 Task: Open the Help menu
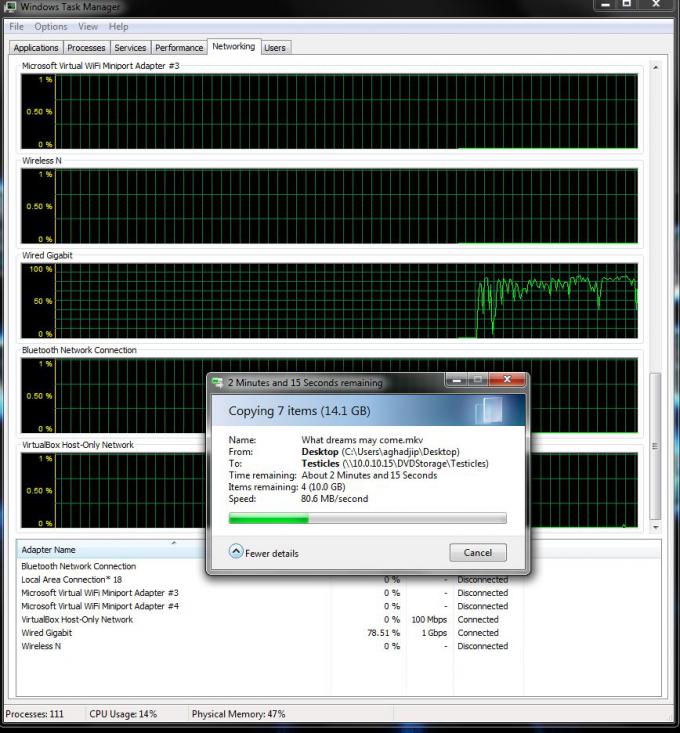coord(118,27)
